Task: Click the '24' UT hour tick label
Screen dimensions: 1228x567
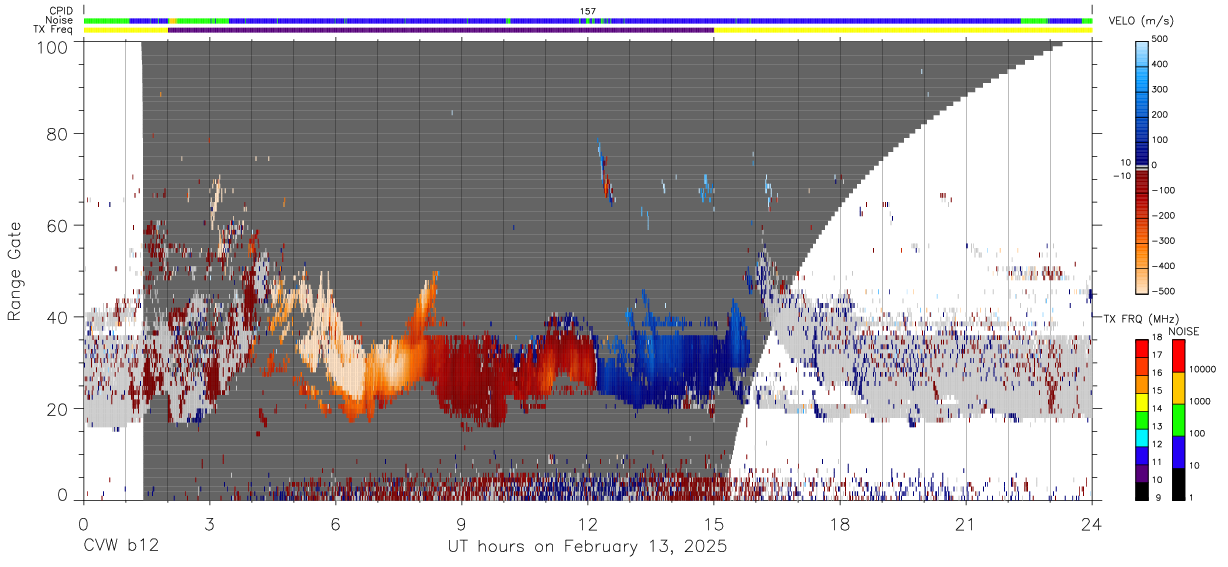Action: pyautogui.click(x=1092, y=523)
